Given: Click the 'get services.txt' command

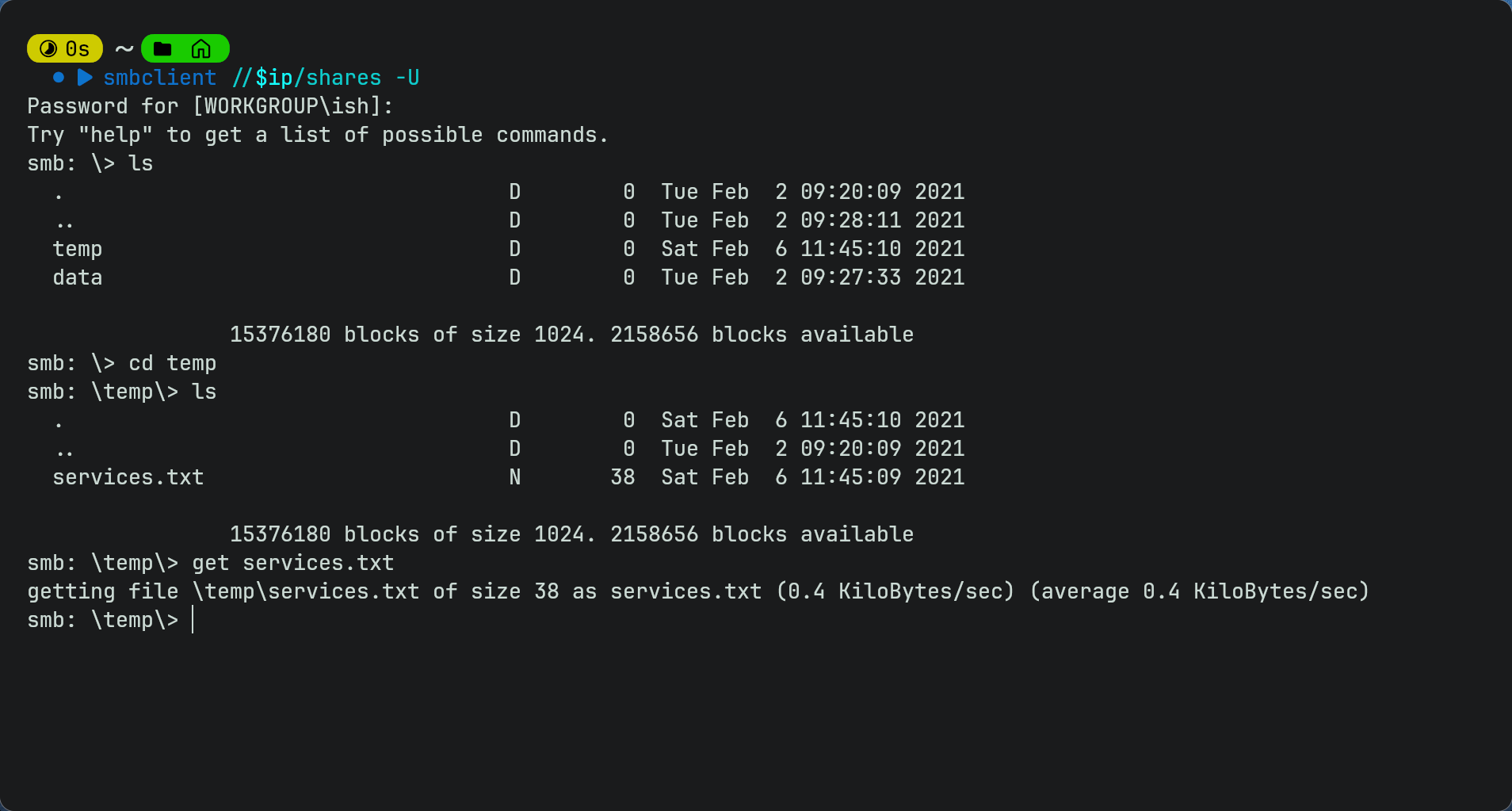Looking at the screenshot, I should coord(293,563).
